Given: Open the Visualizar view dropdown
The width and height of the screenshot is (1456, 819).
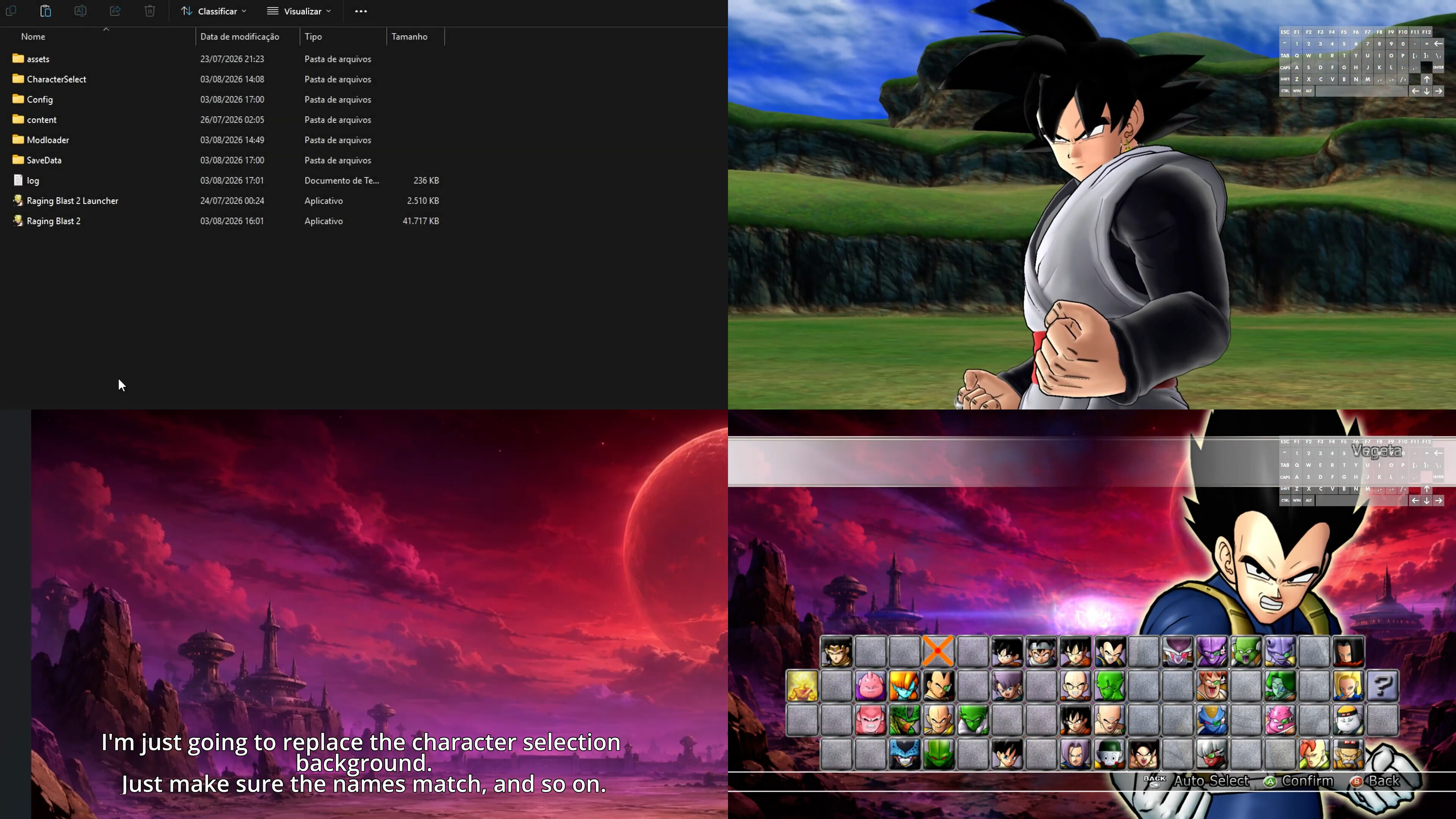Looking at the screenshot, I should 299,11.
